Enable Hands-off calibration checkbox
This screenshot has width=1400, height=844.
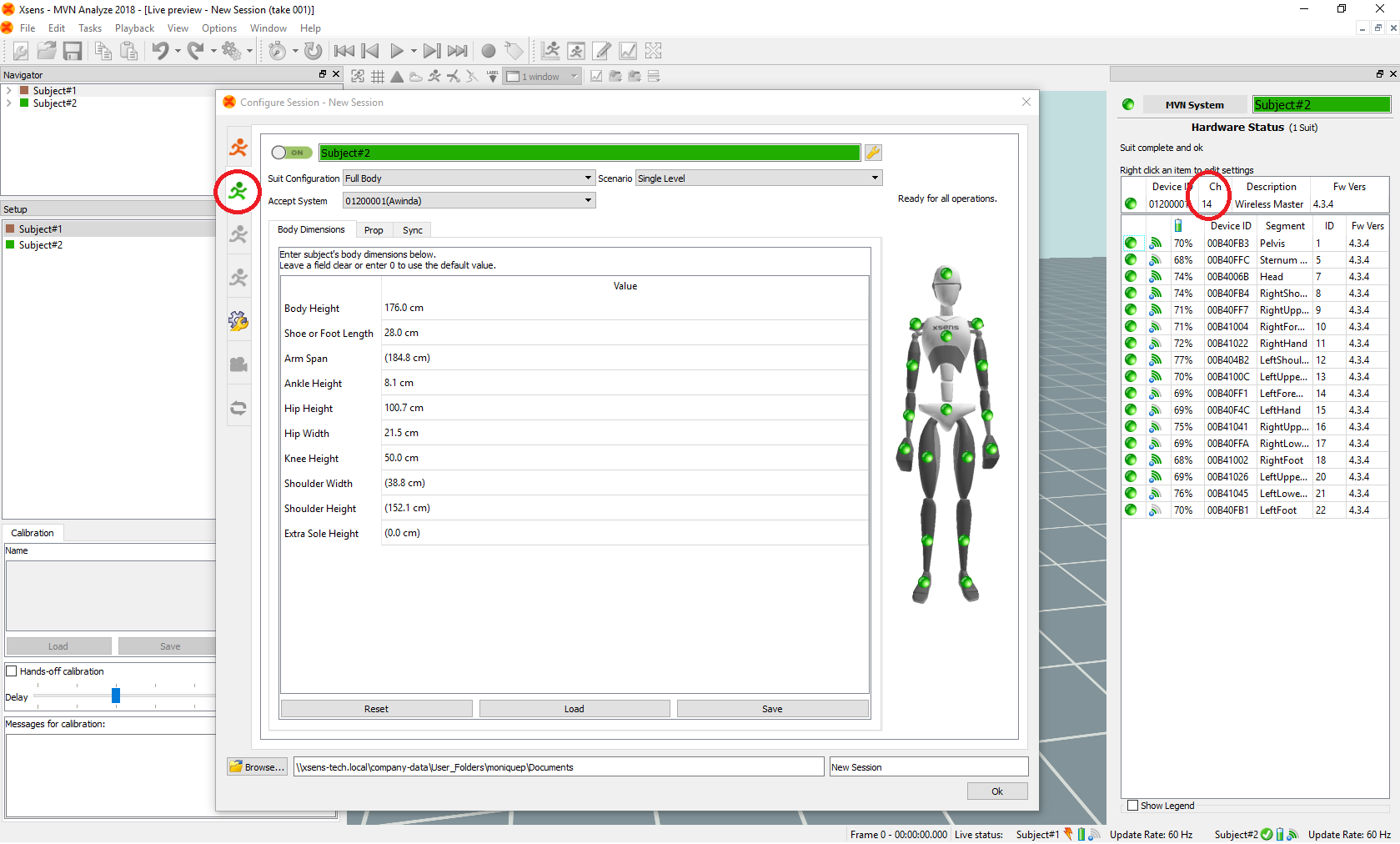(12, 671)
